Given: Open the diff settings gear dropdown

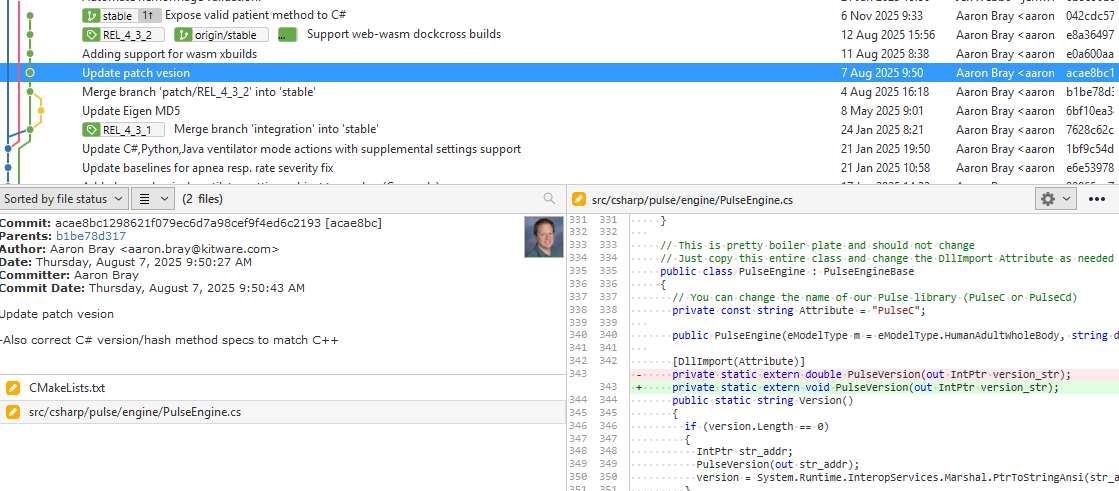Looking at the screenshot, I should (1055, 199).
